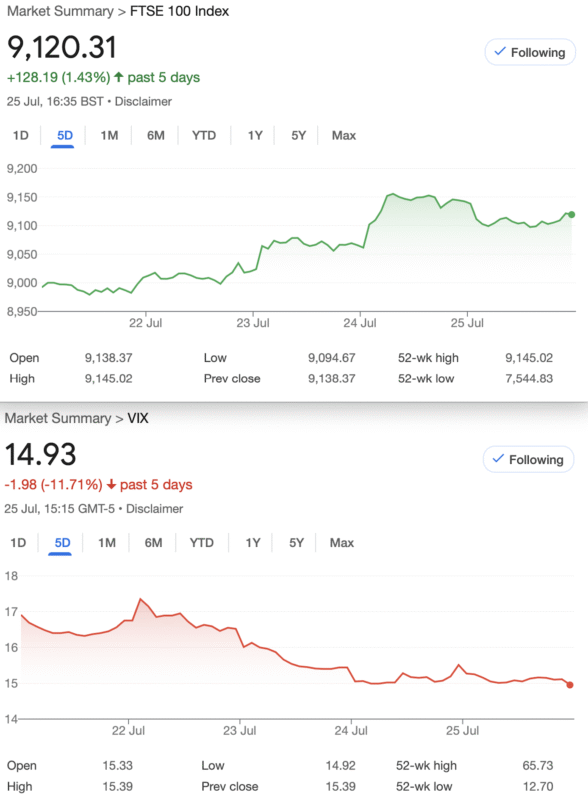Select the 1M range on FTSE chart
This screenshot has width=588, height=800.
(x=109, y=135)
